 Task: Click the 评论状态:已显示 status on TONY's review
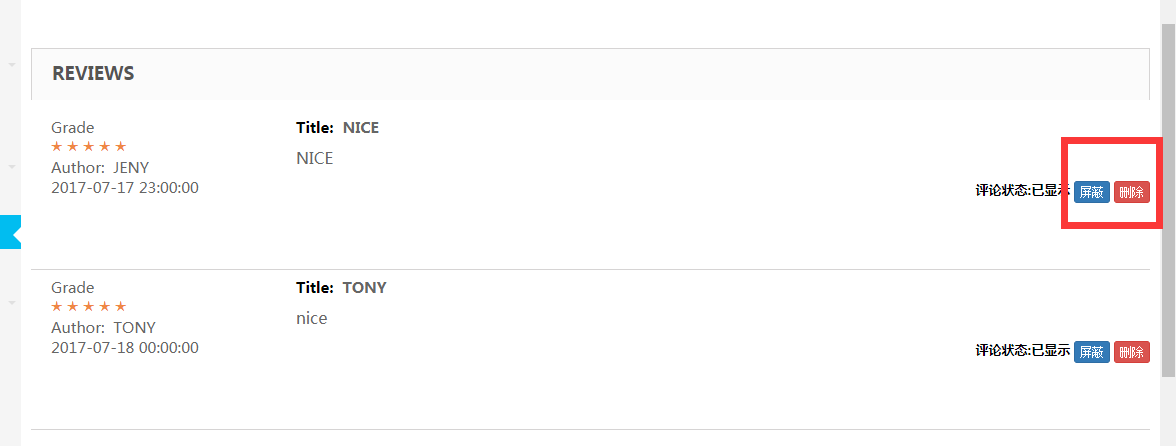(1022, 351)
